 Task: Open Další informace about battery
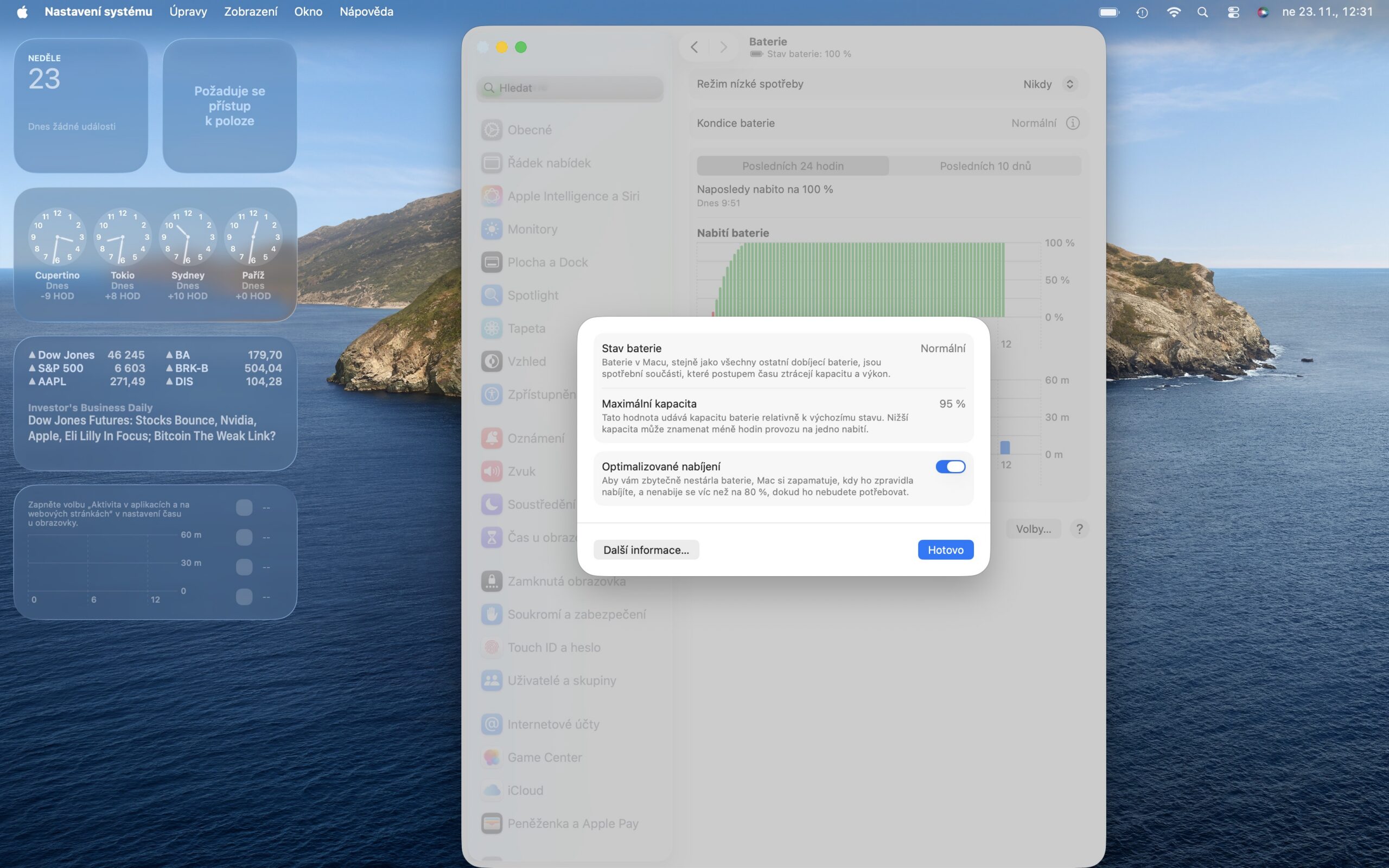click(x=646, y=550)
